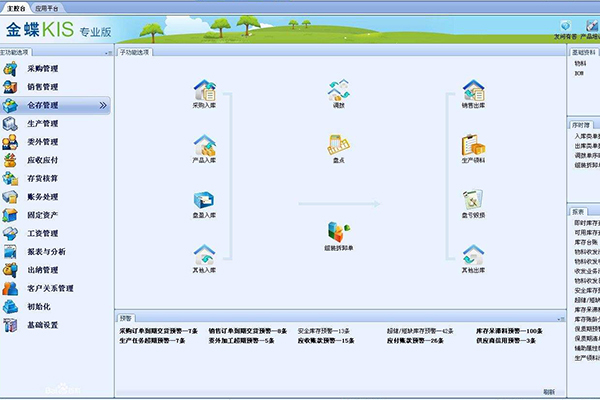Image resolution: width=600 pixels, height=400 pixels.
Task: Open 销售管理 module in sidebar
Action: point(42,87)
